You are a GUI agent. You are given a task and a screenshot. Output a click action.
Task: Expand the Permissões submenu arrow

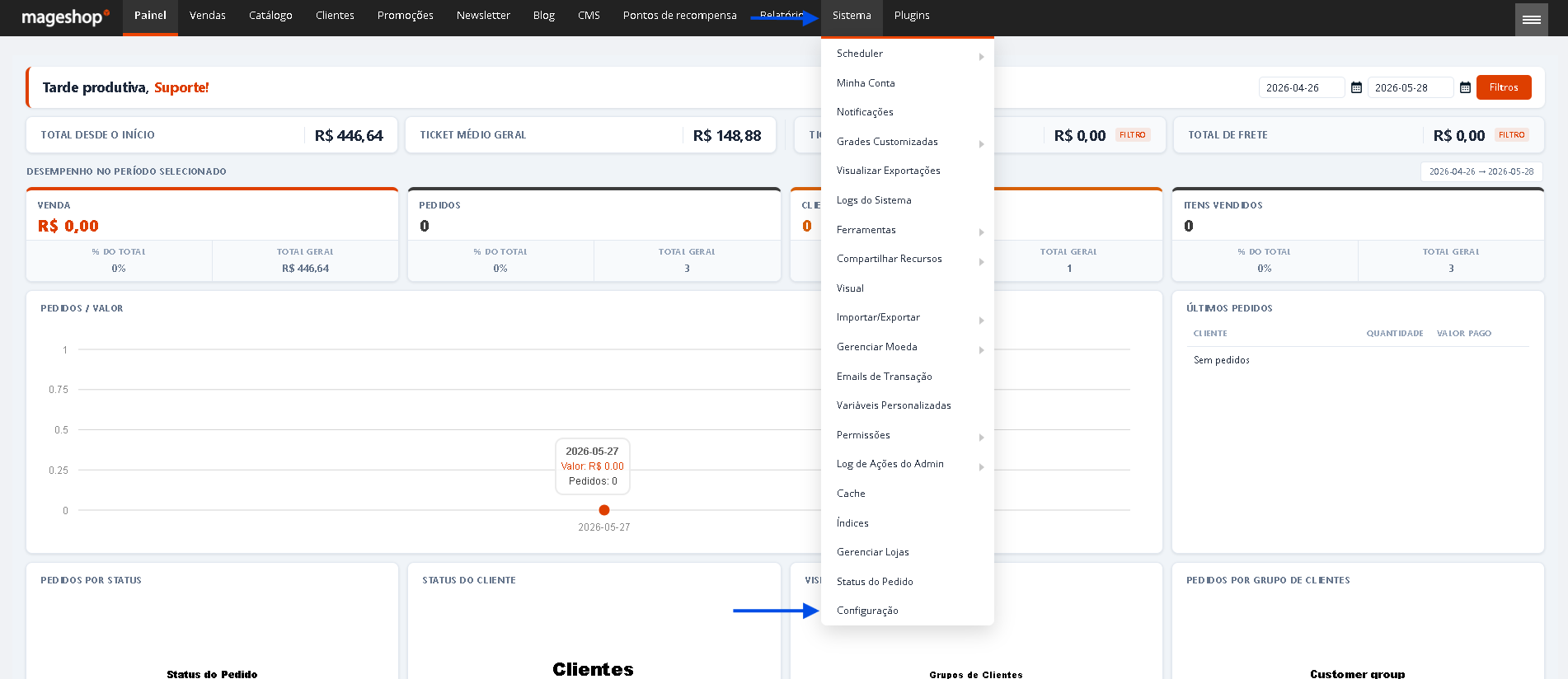point(981,438)
